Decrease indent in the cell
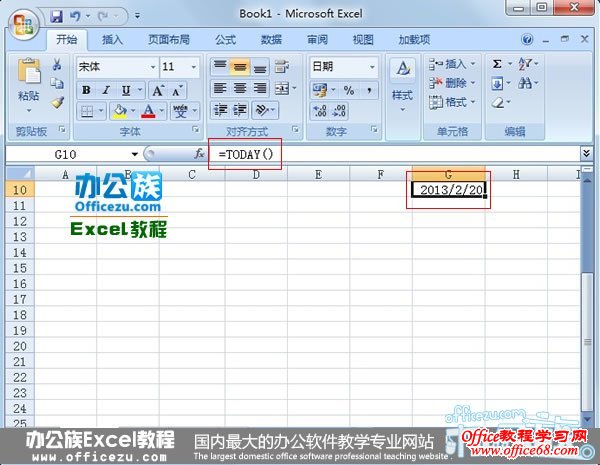 [x=220, y=110]
